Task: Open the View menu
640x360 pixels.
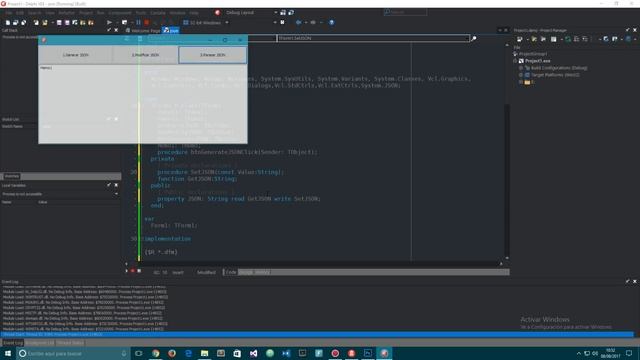Action: click(50, 13)
